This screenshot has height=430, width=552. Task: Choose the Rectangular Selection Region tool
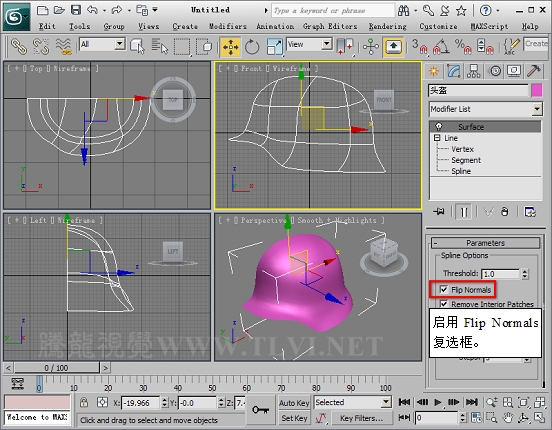pyautogui.click(x=182, y=46)
